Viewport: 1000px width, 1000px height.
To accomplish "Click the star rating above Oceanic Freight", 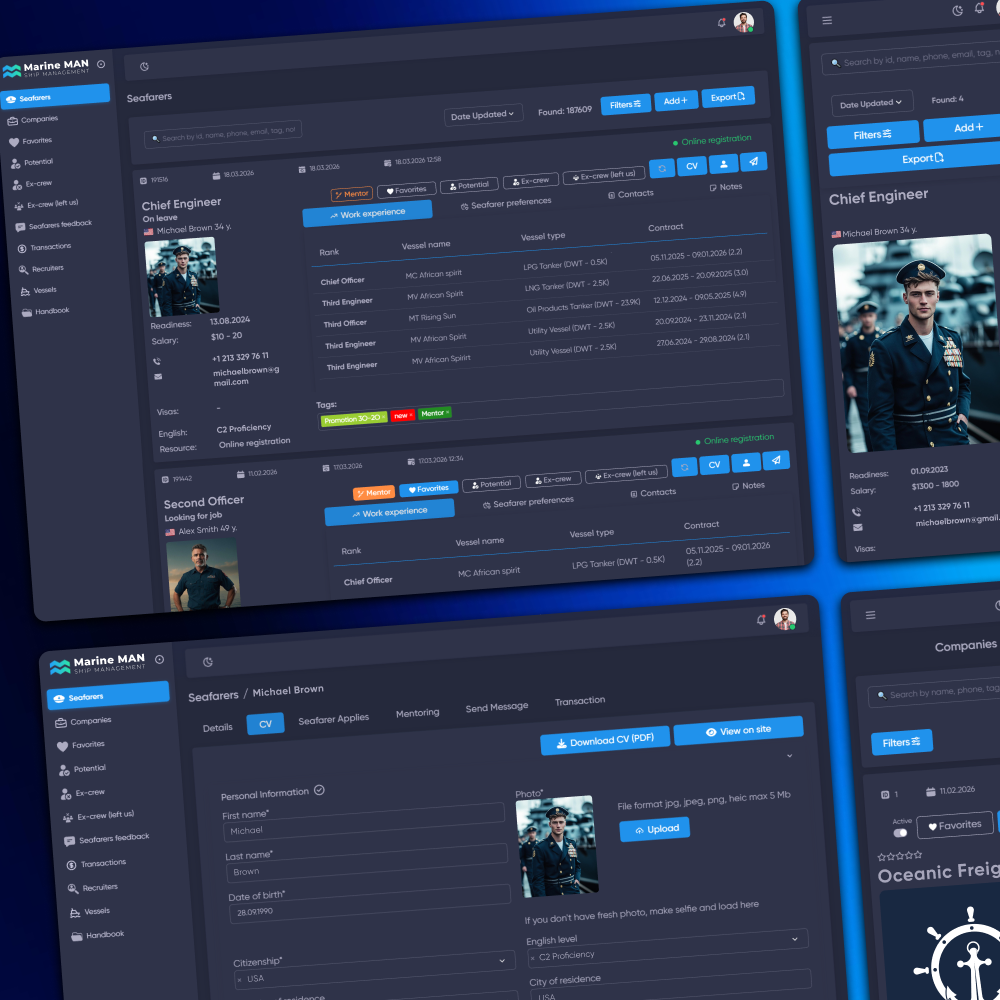I will (900, 856).
